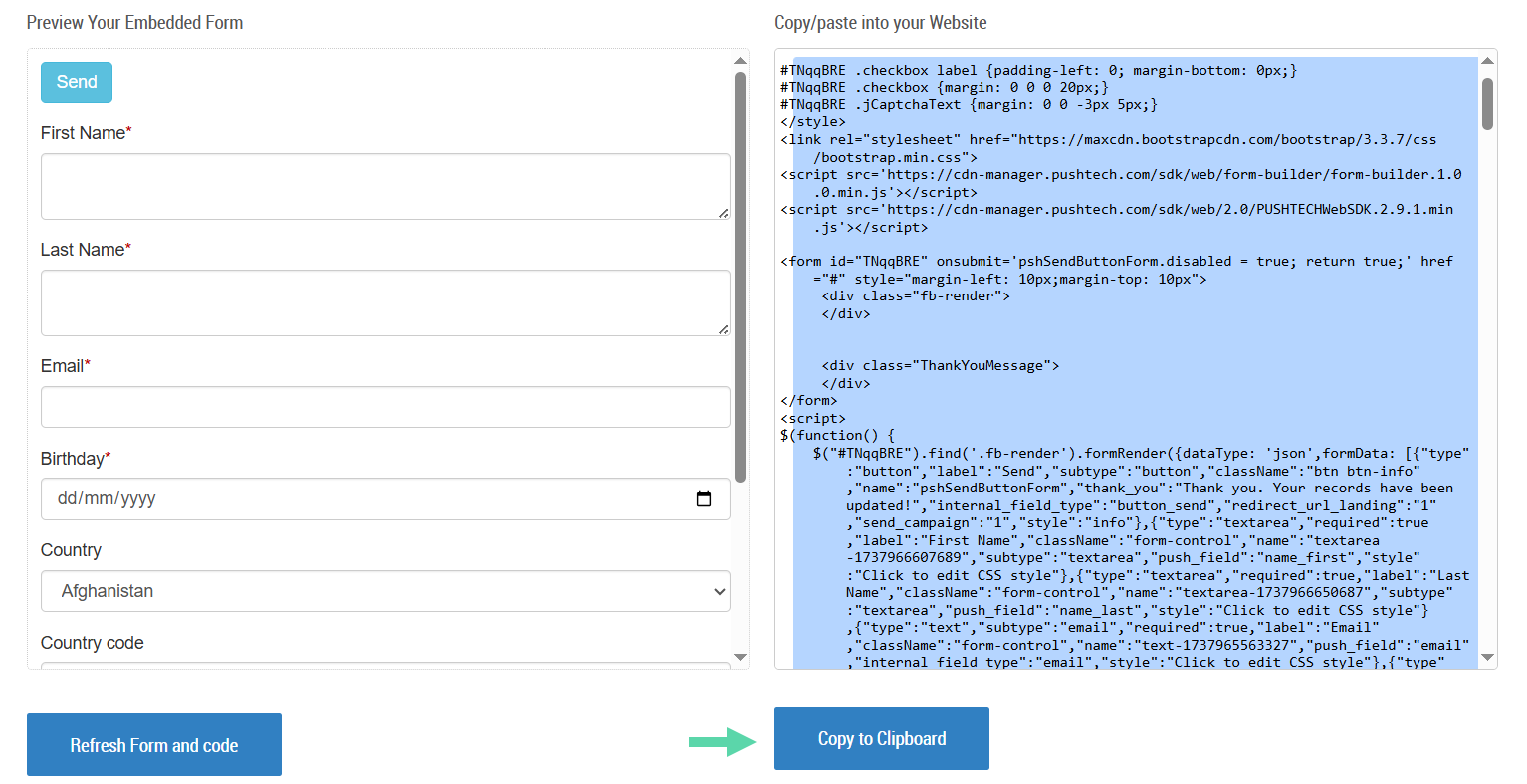Click the preview pane scroll-up arrow
The image size is (1527, 784).
tap(740, 61)
